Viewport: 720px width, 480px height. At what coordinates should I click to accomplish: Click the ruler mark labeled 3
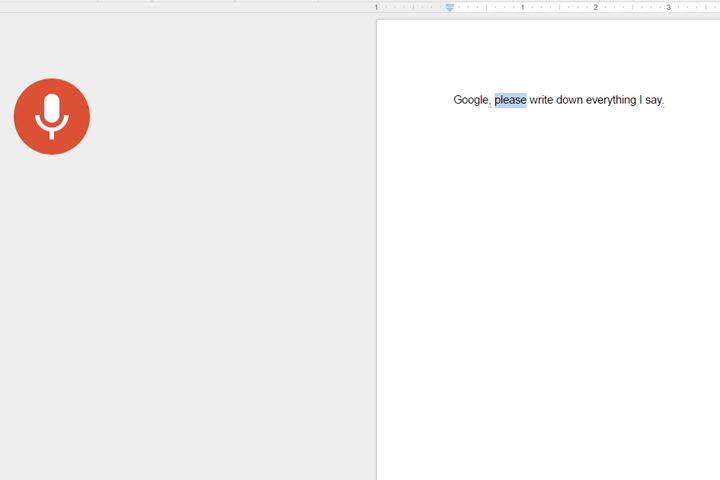pyautogui.click(x=669, y=7)
